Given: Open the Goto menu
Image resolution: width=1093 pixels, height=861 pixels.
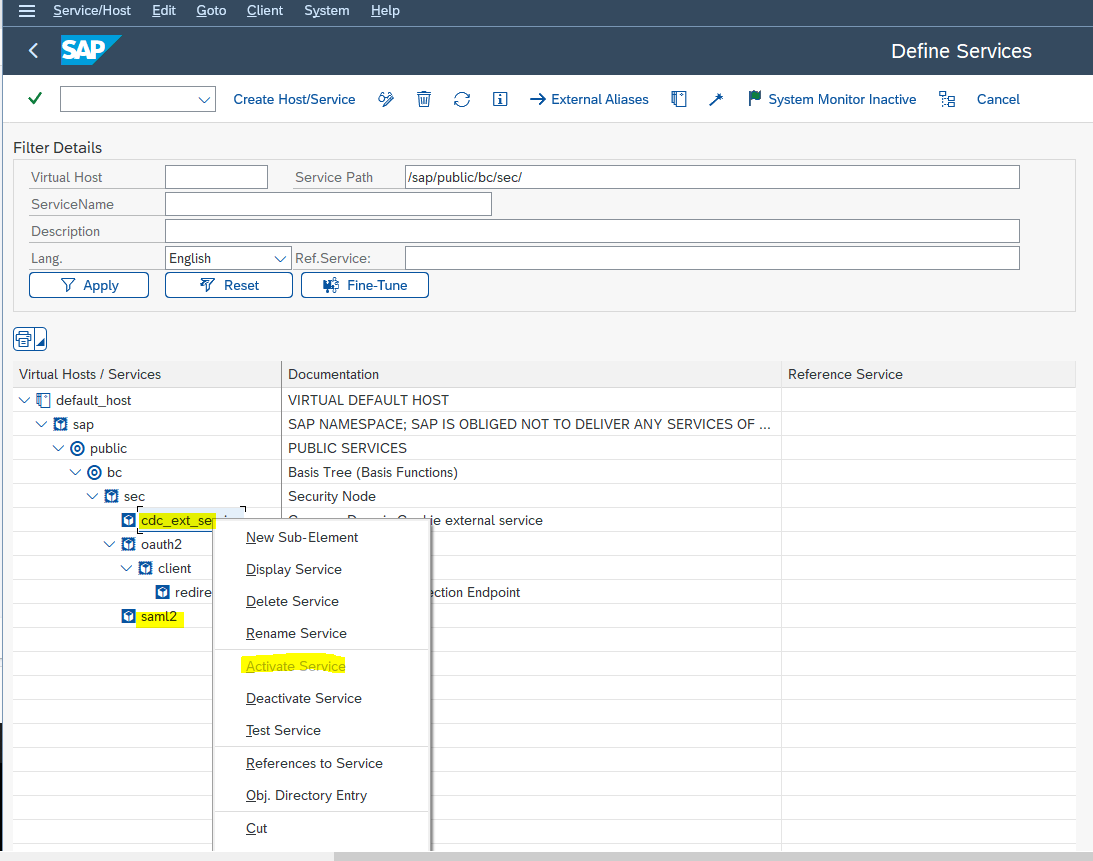Looking at the screenshot, I should pos(211,10).
